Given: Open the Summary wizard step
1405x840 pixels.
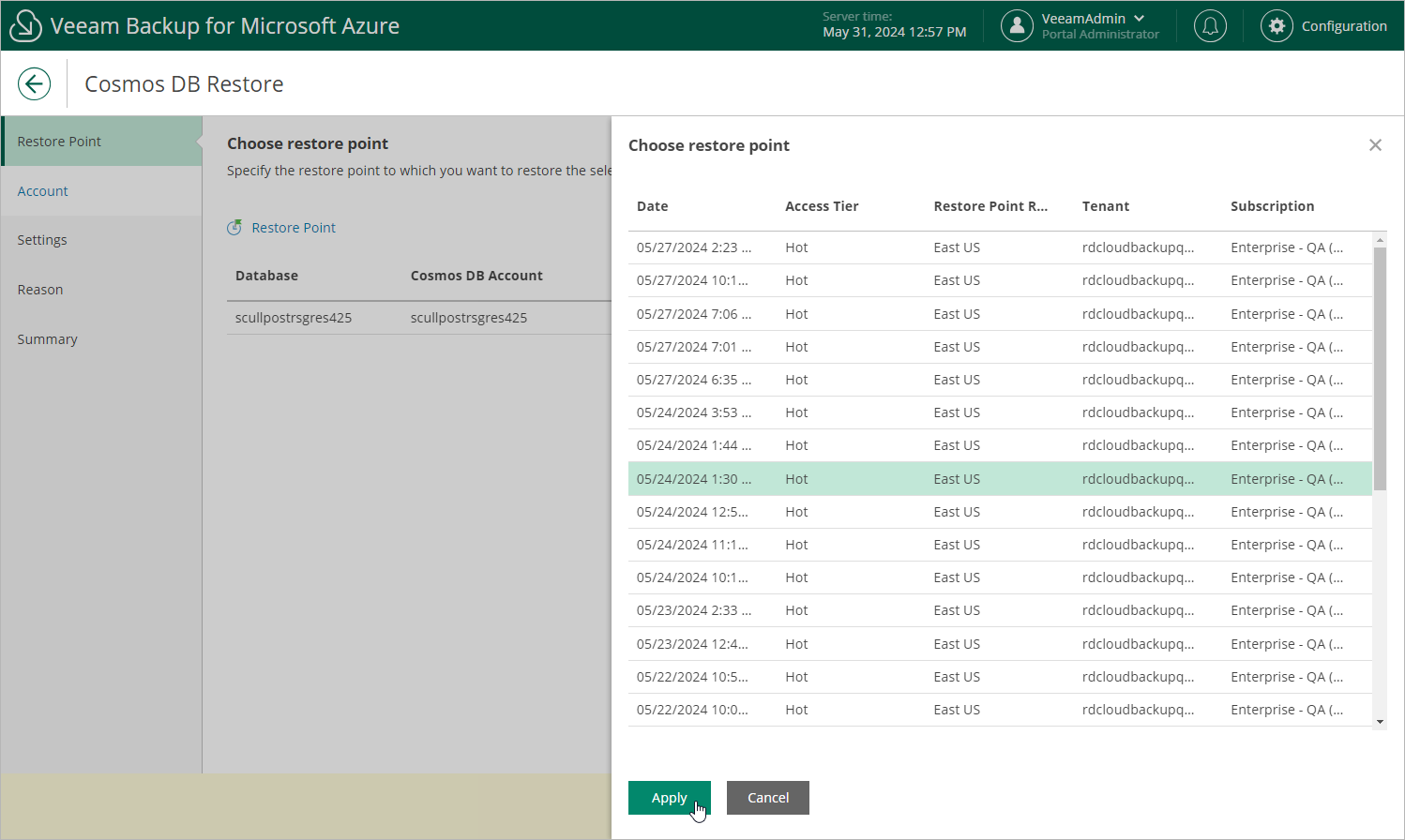Looking at the screenshot, I should 101,339.
